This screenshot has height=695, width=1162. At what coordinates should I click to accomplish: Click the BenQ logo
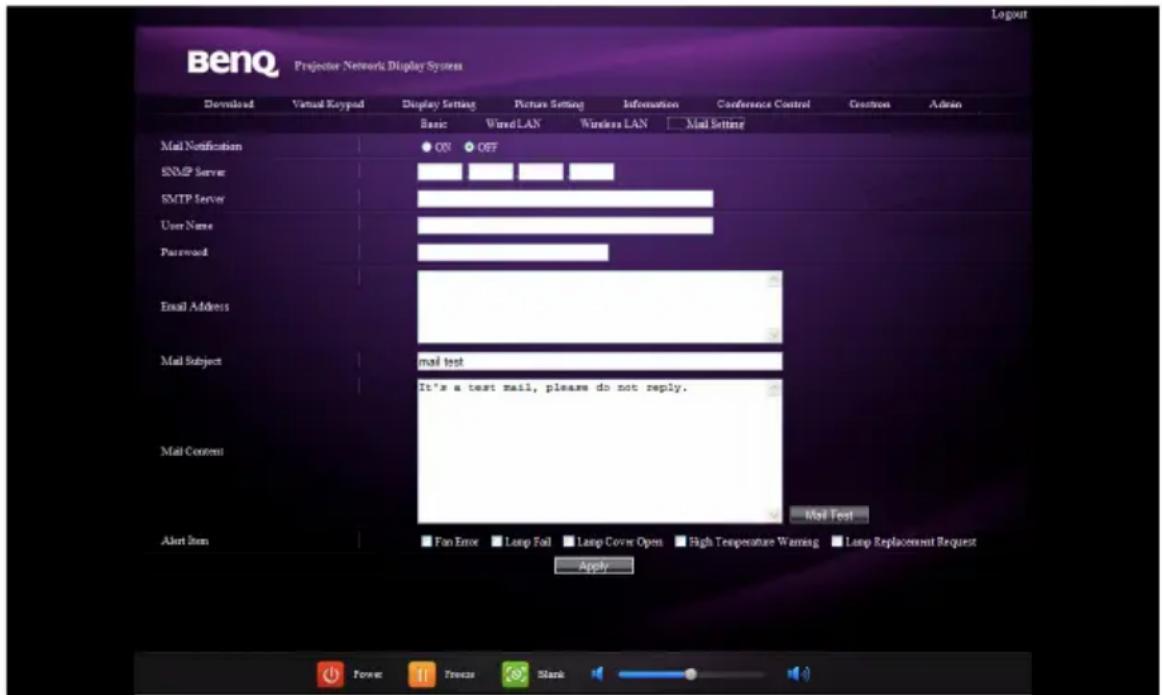point(233,63)
